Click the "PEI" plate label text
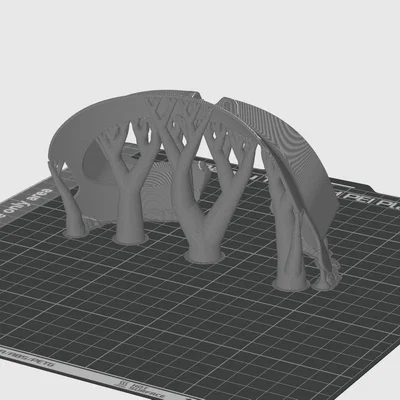The height and width of the screenshot is (400, 400). click(x=359, y=197)
